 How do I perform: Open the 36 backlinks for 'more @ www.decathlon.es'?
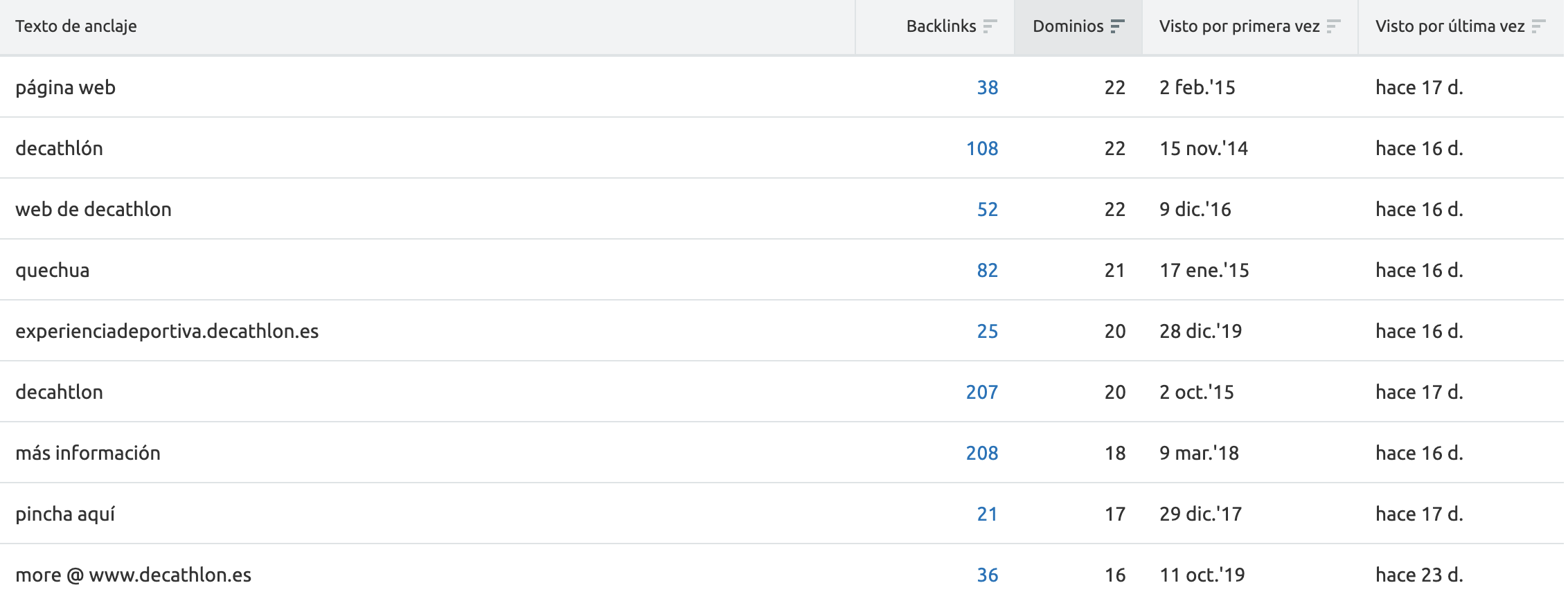tap(987, 575)
